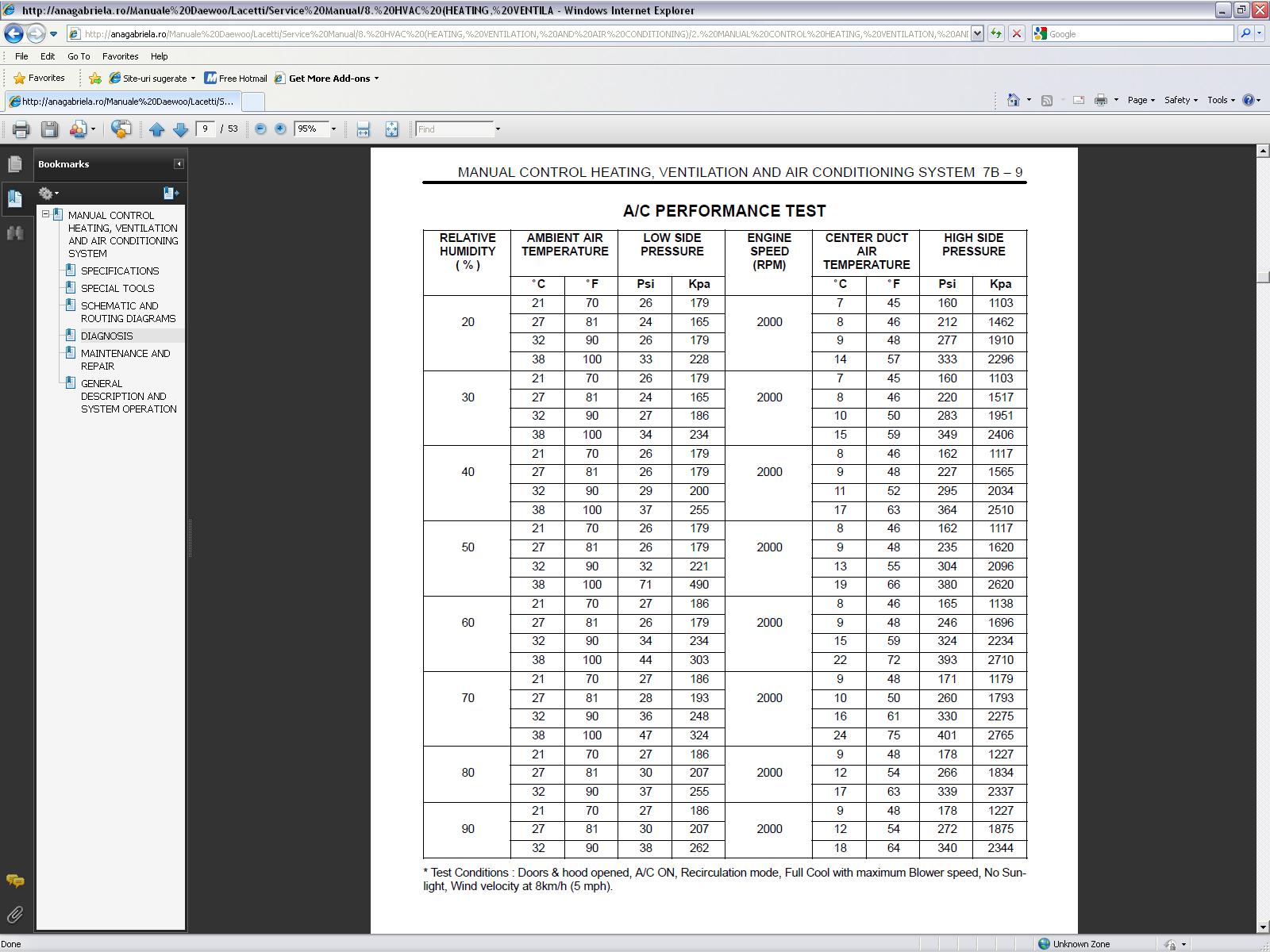
Task: Open the binoculars search panel
Action: tap(14, 232)
